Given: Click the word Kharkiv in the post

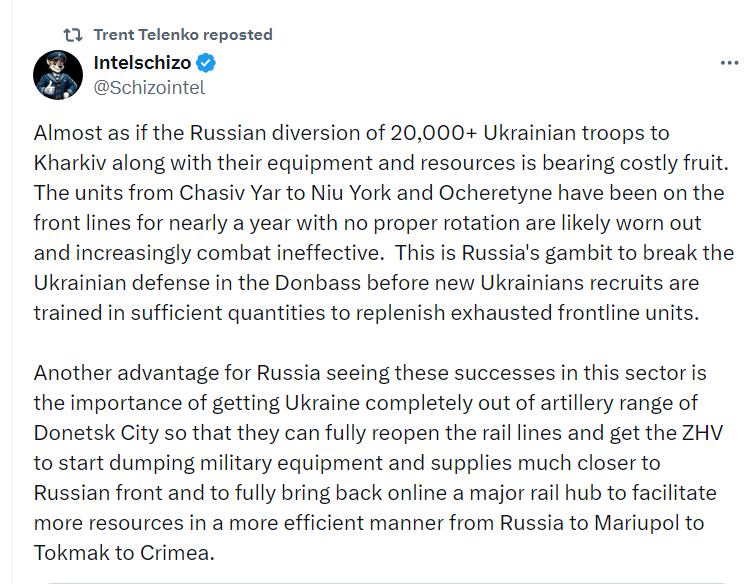Looking at the screenshot, I should click(x=70, y=163).
